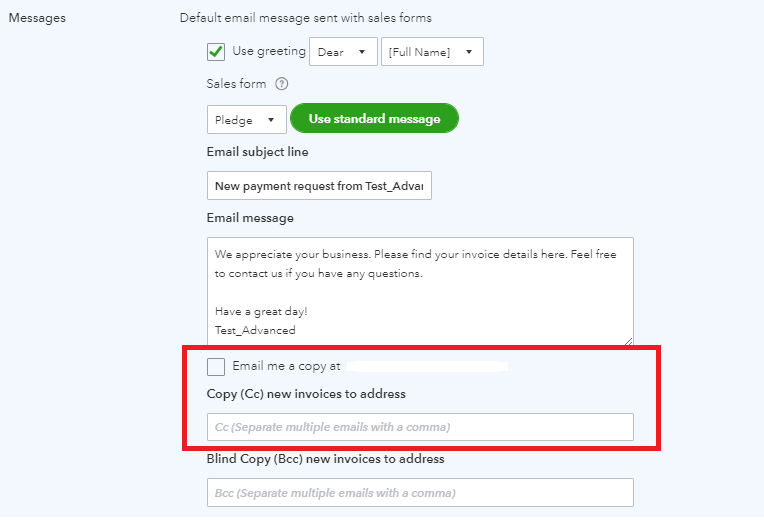
Task: Click the Cc email address field
Action: coord(420,427)
